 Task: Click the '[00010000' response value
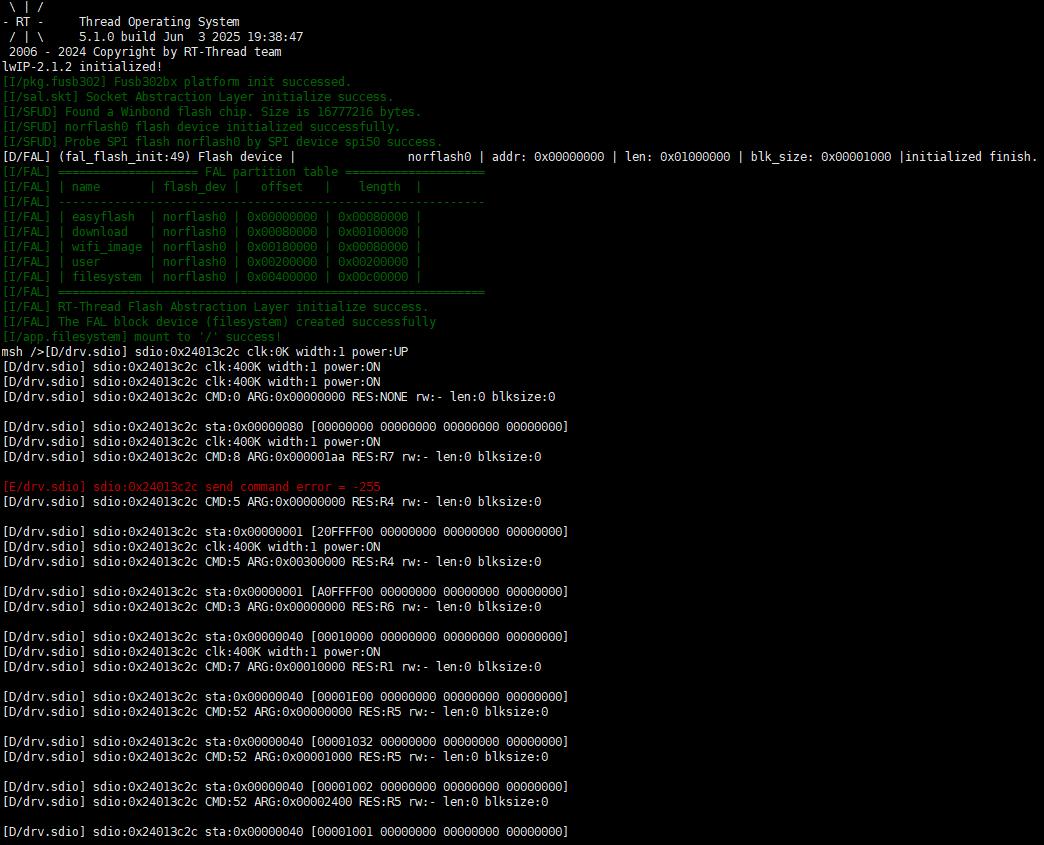(342, 637)
